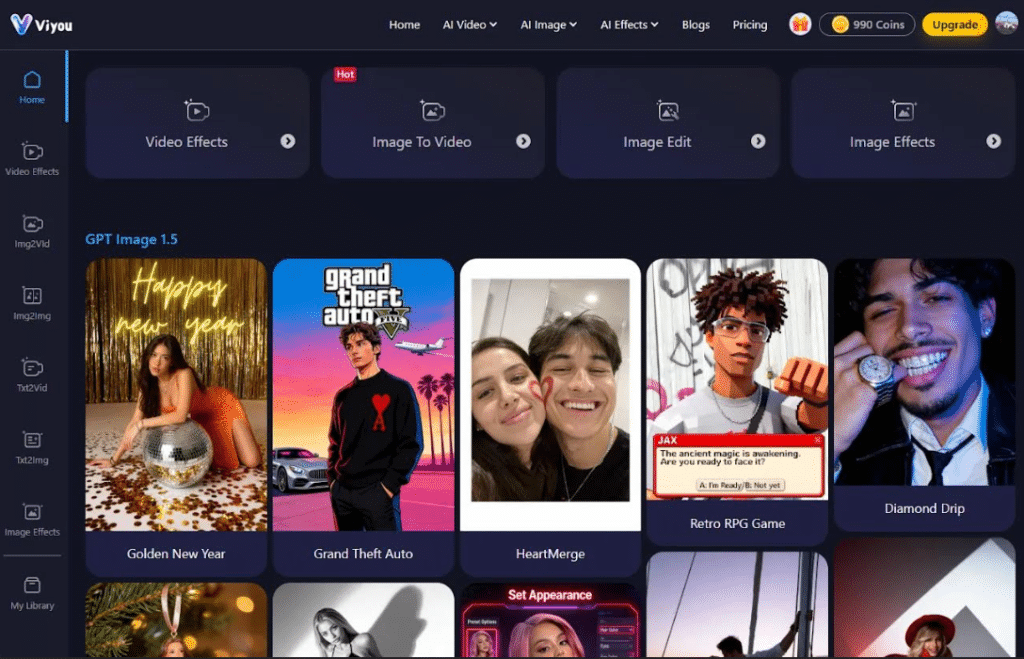Open the Img2Img tool
1024x659 pixels.
(32, 303)
